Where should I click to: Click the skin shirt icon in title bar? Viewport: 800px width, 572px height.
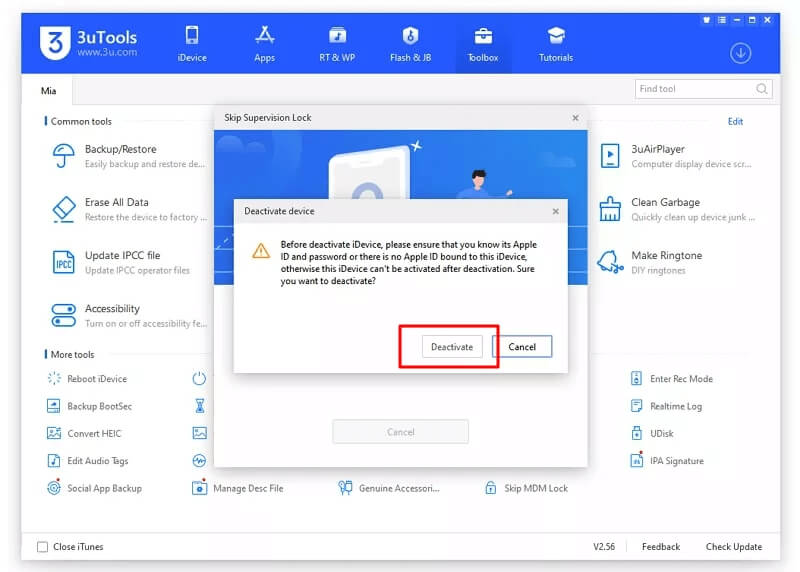707,20
